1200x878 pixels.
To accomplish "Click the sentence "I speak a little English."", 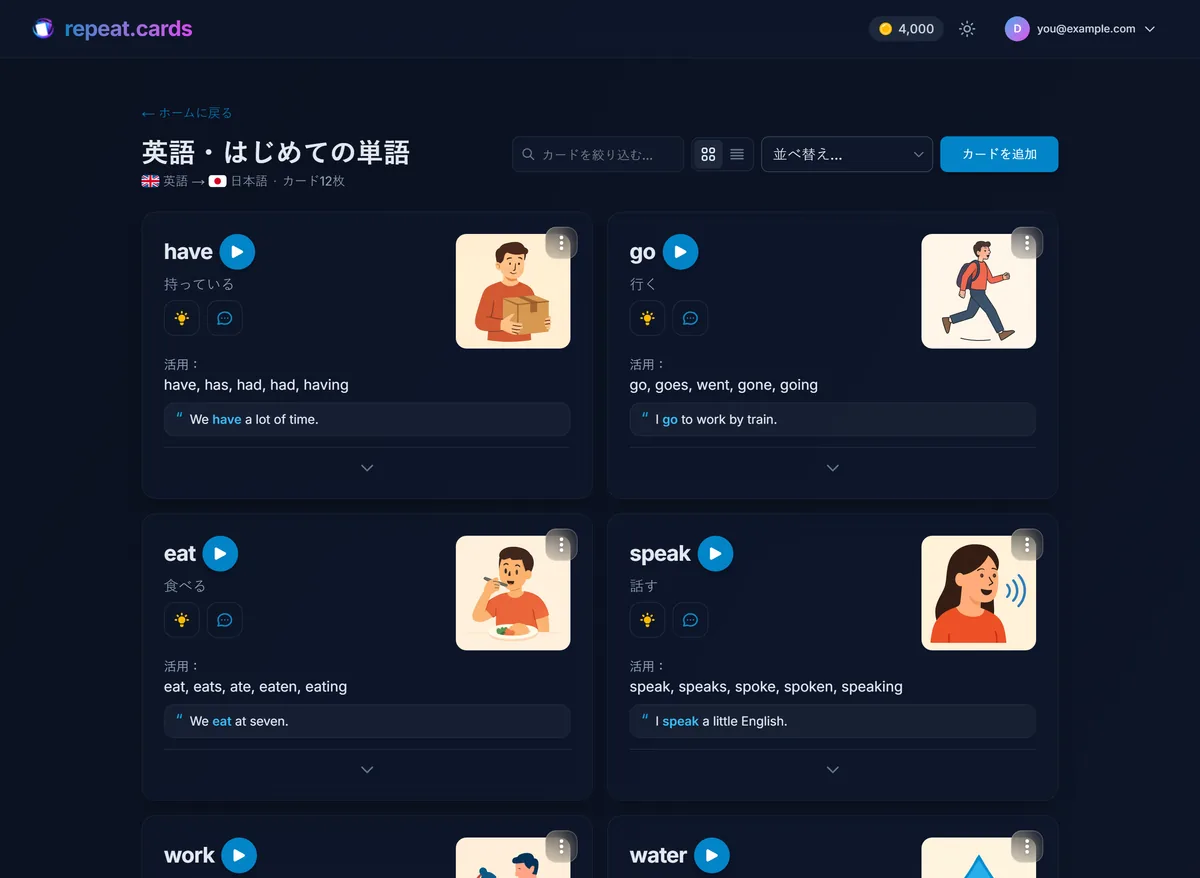I will click(721, 722).
